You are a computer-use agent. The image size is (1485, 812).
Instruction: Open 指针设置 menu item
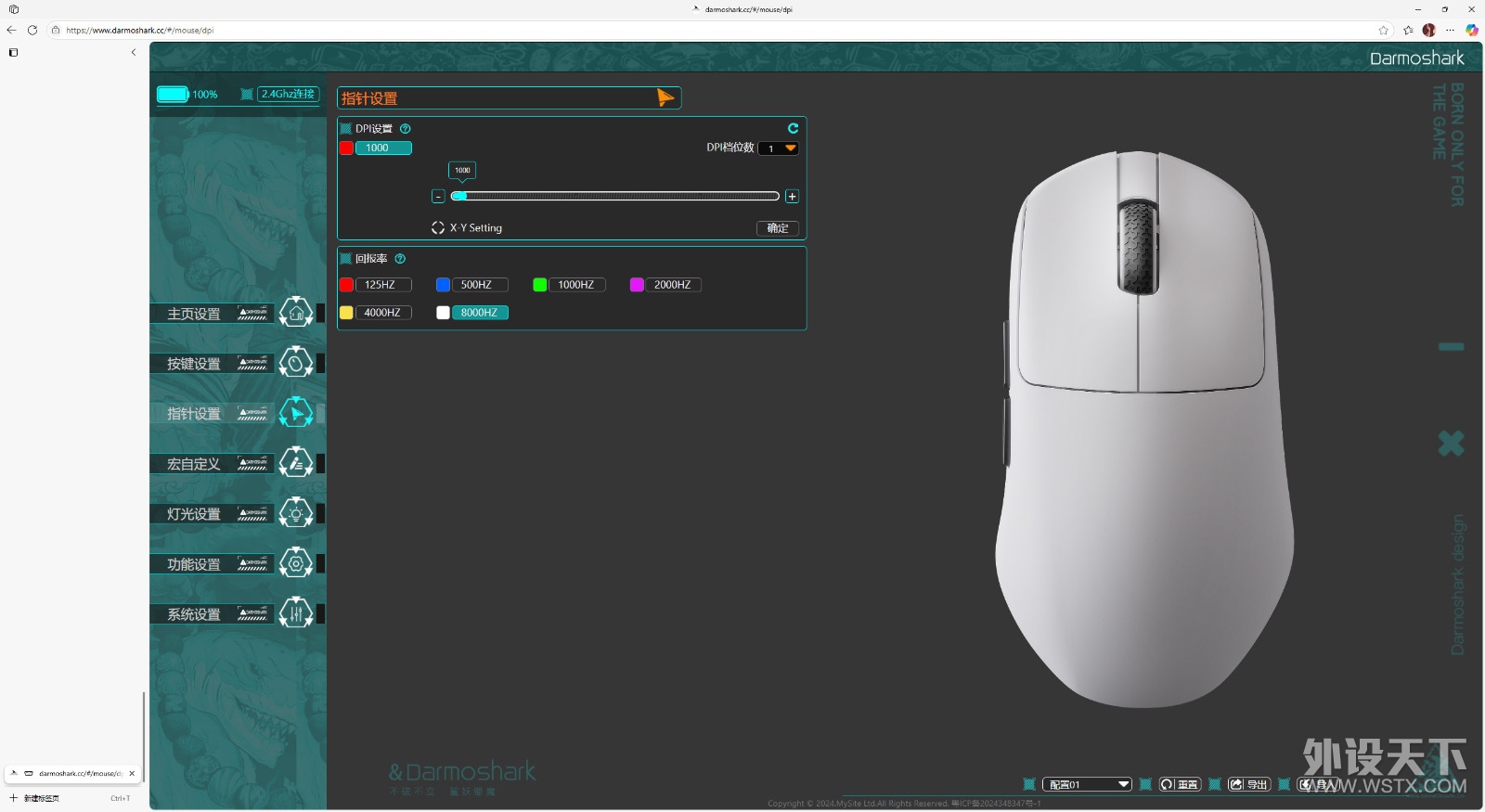coord(194,414)
